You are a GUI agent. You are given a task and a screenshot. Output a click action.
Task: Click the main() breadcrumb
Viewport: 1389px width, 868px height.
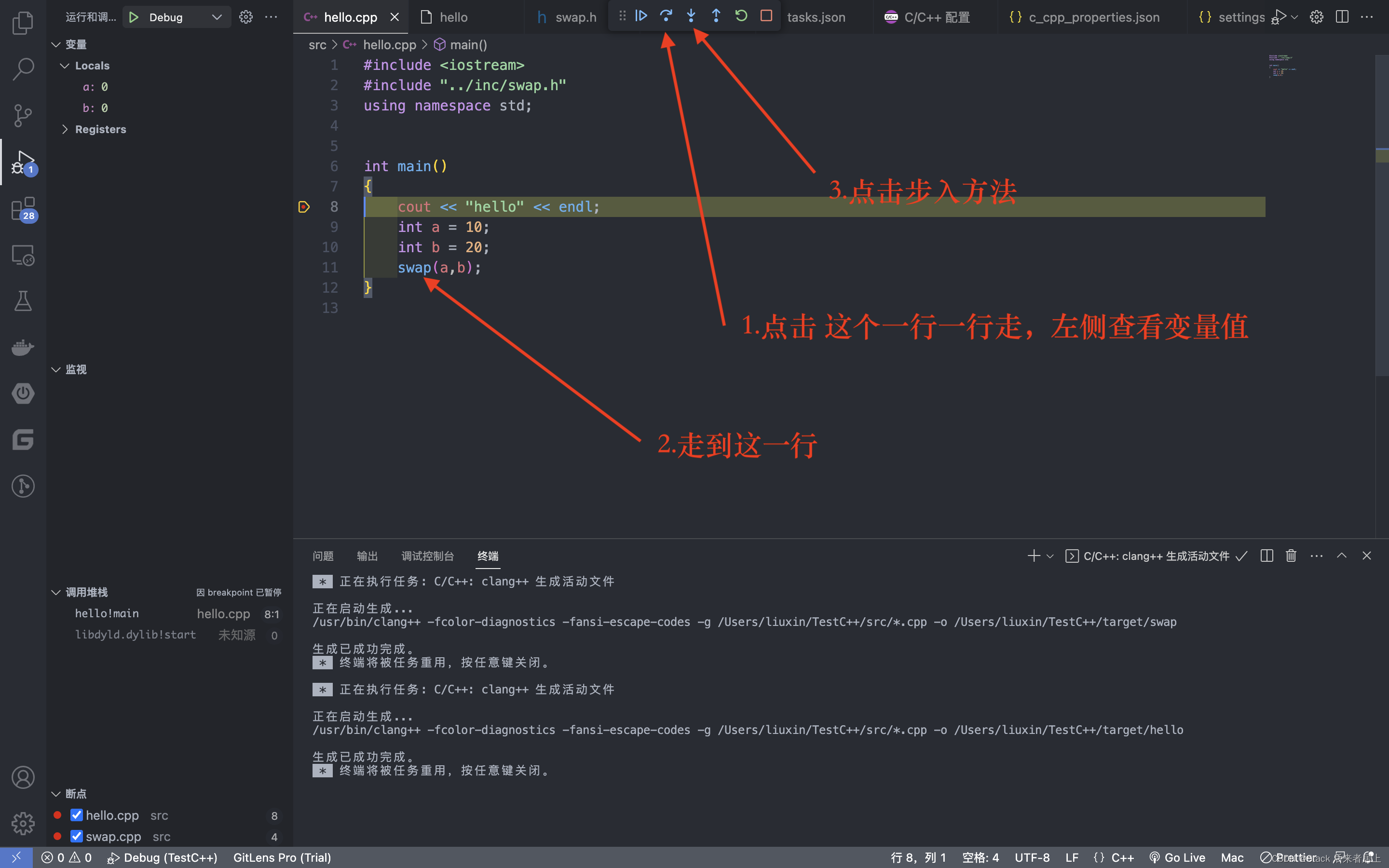pos(460,44)
